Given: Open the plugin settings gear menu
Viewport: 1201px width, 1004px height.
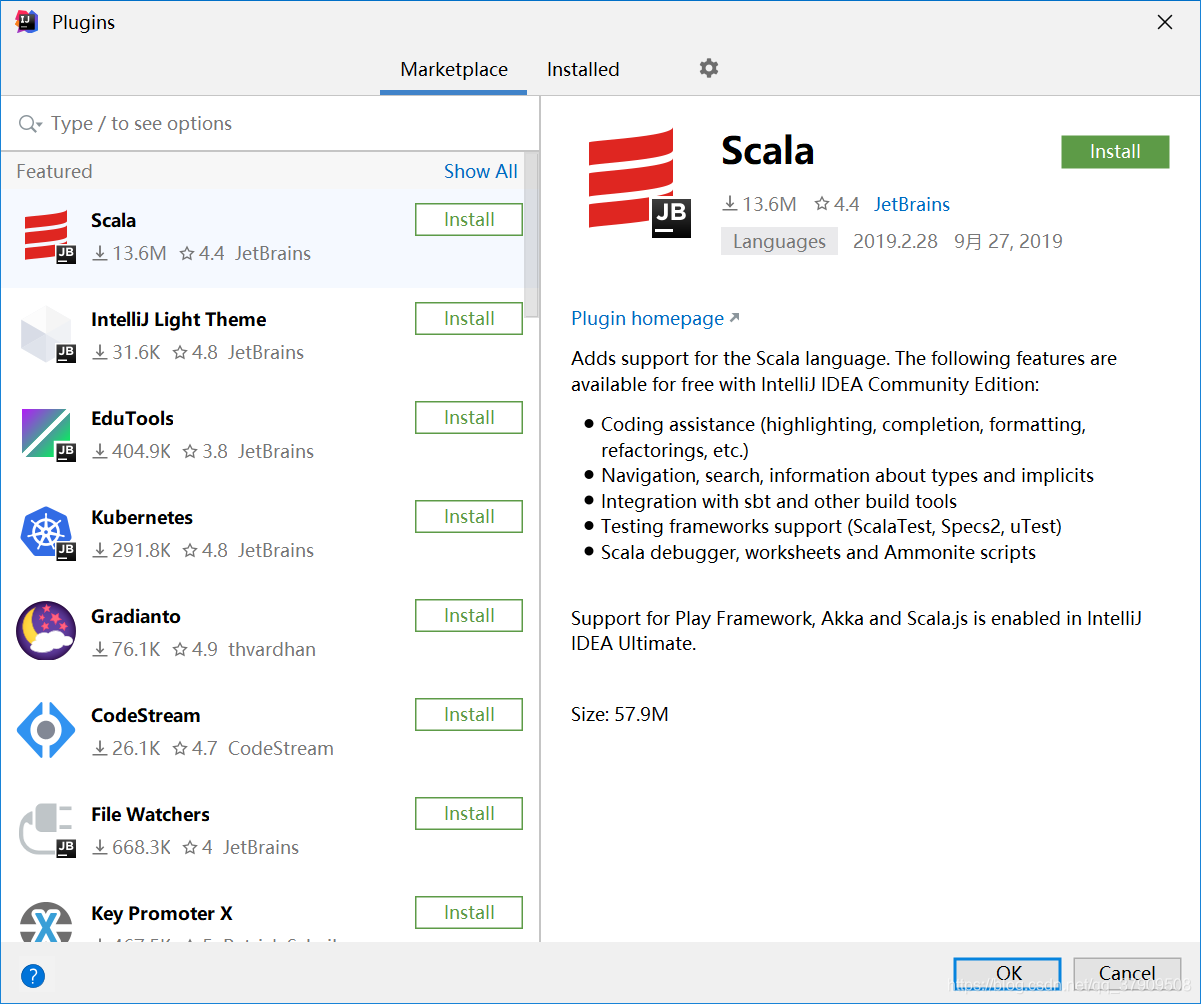Looking at the screenshot, I should pos(709,68).
